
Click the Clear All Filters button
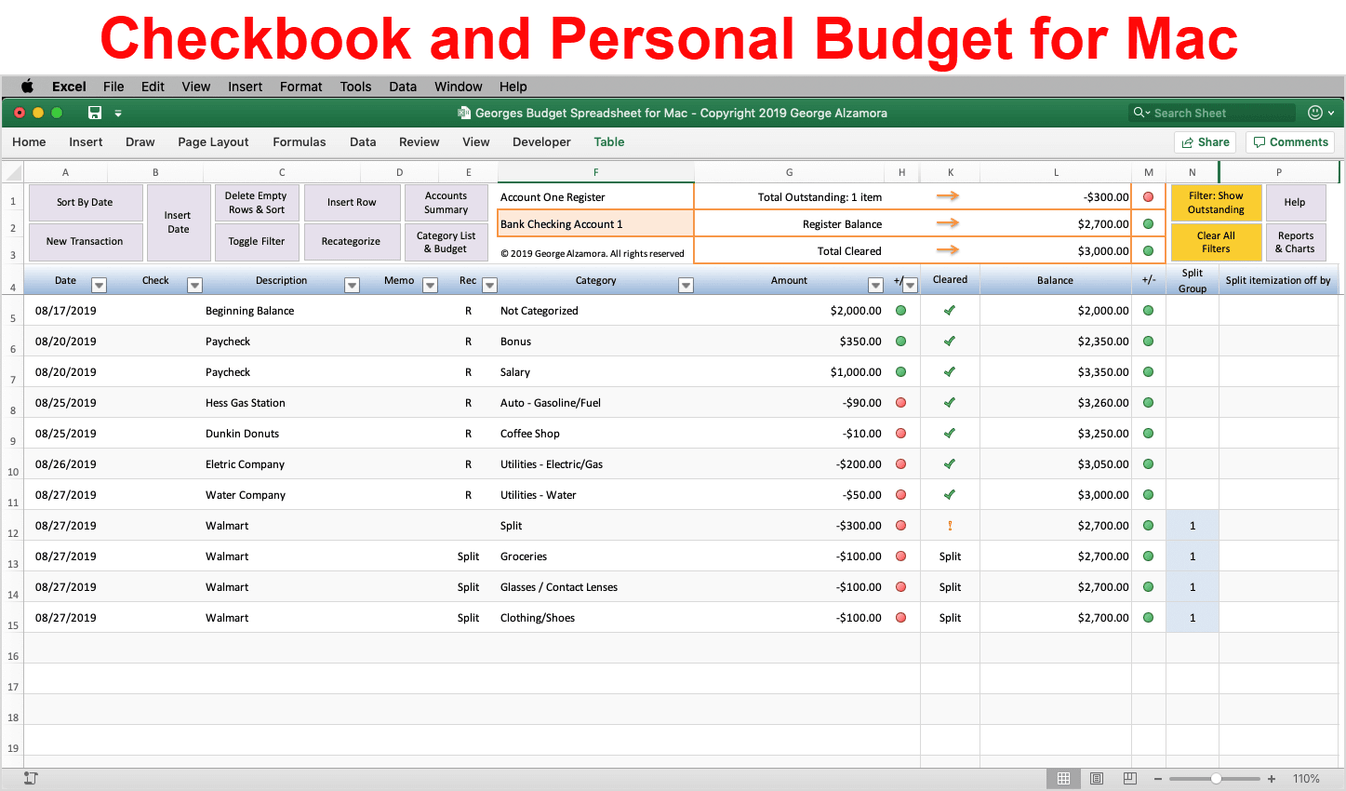[1215, 241]
